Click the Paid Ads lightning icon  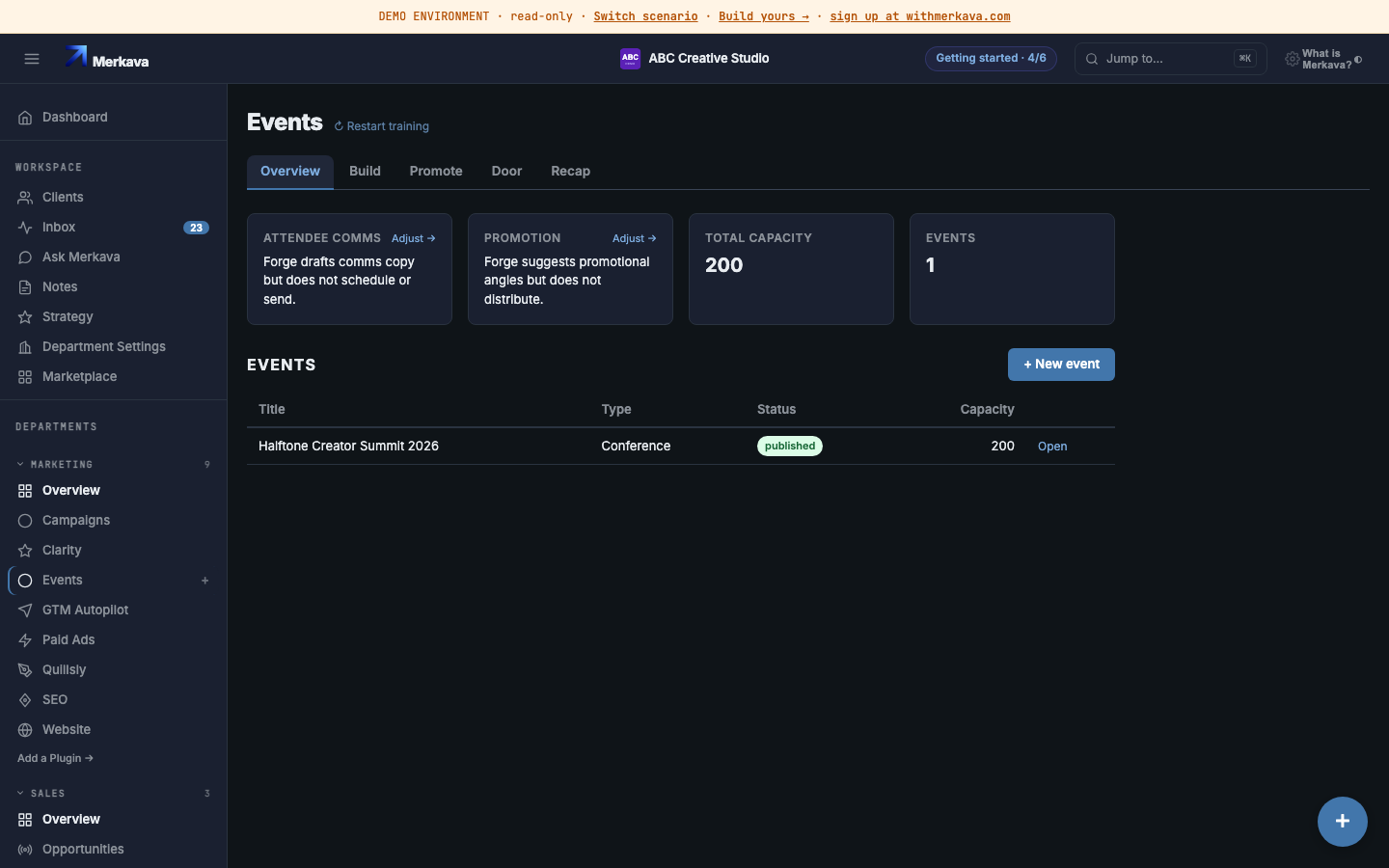coord(25,640)
